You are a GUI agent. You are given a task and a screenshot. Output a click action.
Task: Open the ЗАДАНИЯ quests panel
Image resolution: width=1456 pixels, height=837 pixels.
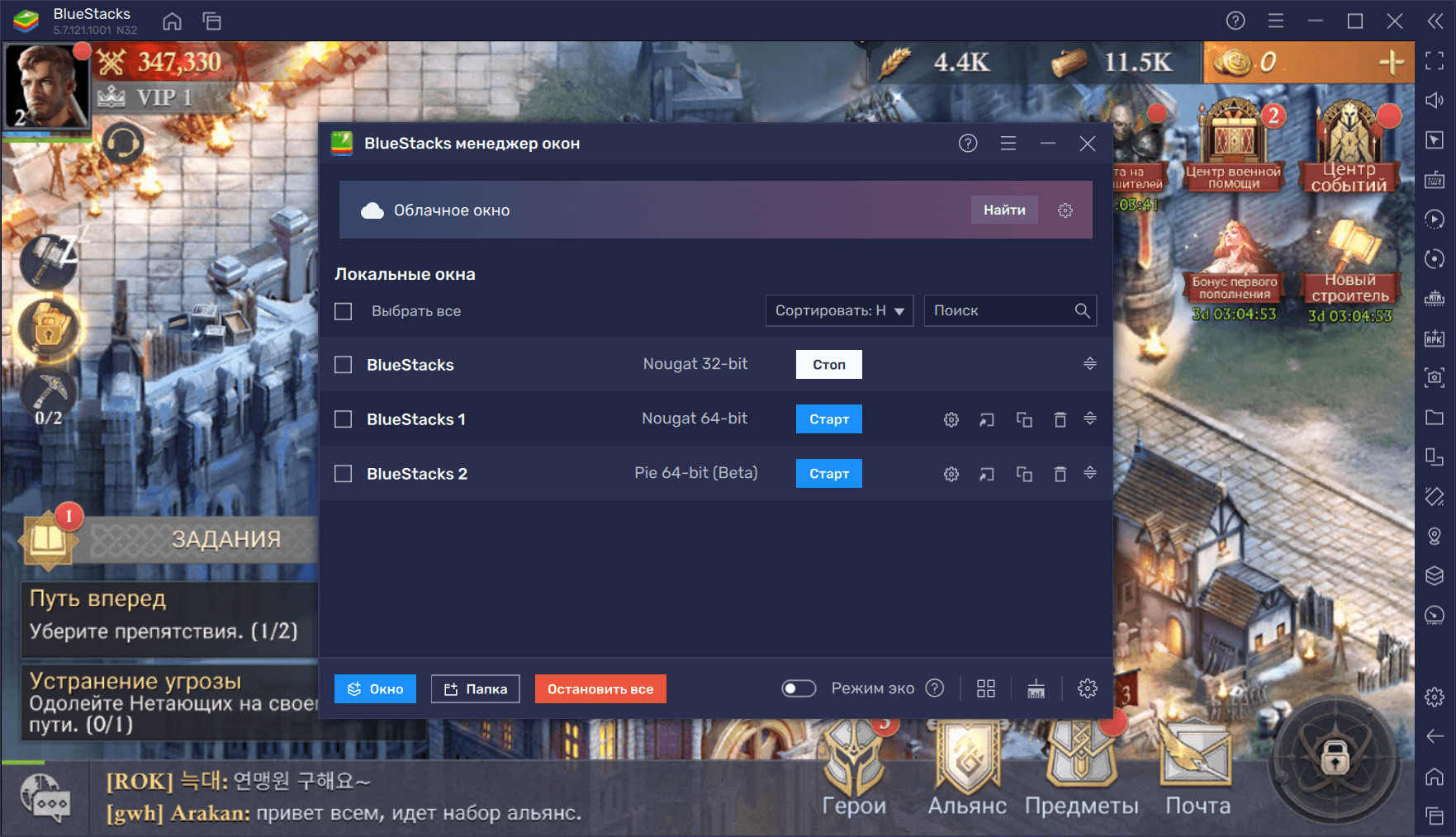click(170, 540)
